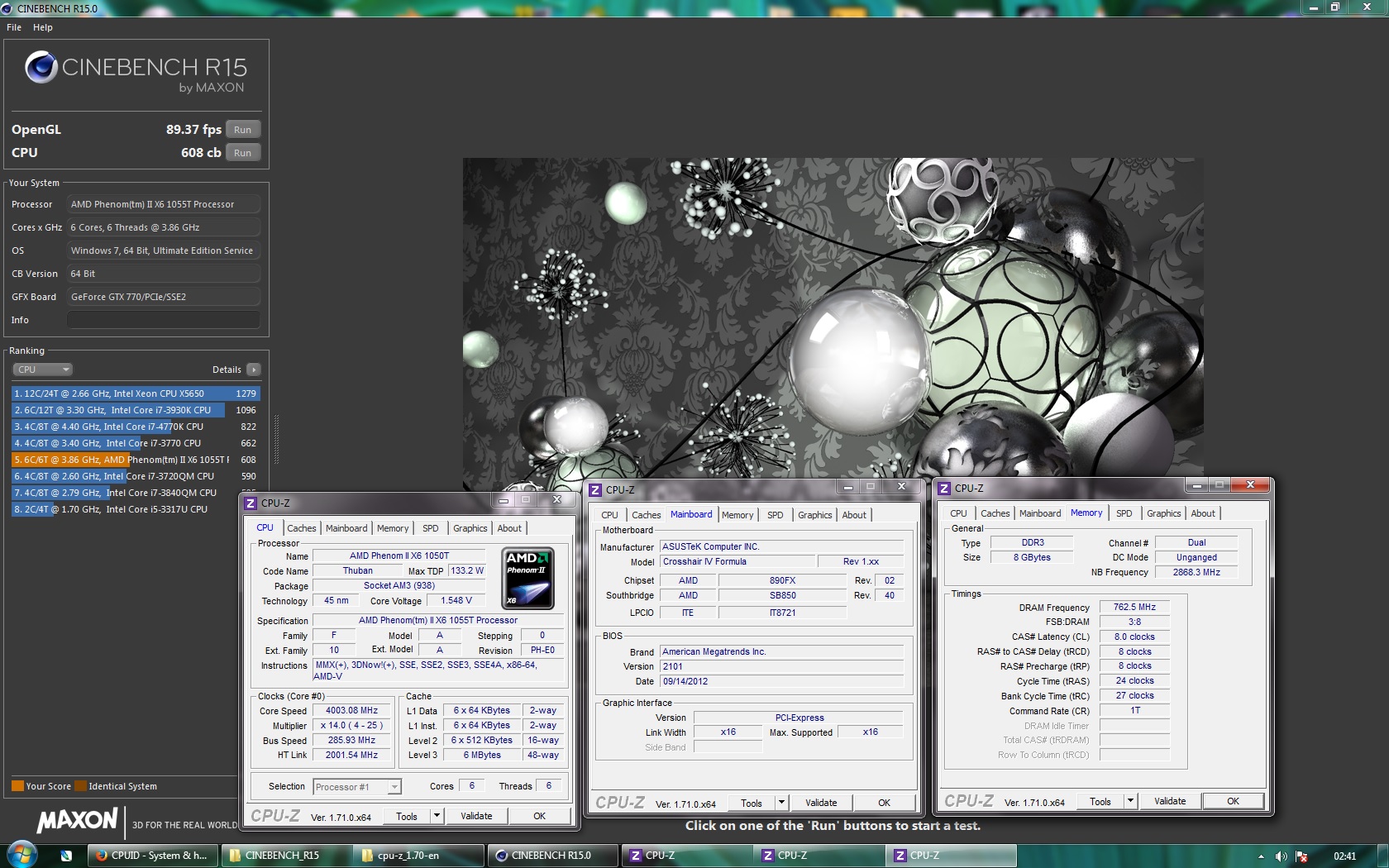Viewport: 1389px width, 868px height.
Task: Select Caches tab in Mainboard window
Action: click(x=647, y=515)
